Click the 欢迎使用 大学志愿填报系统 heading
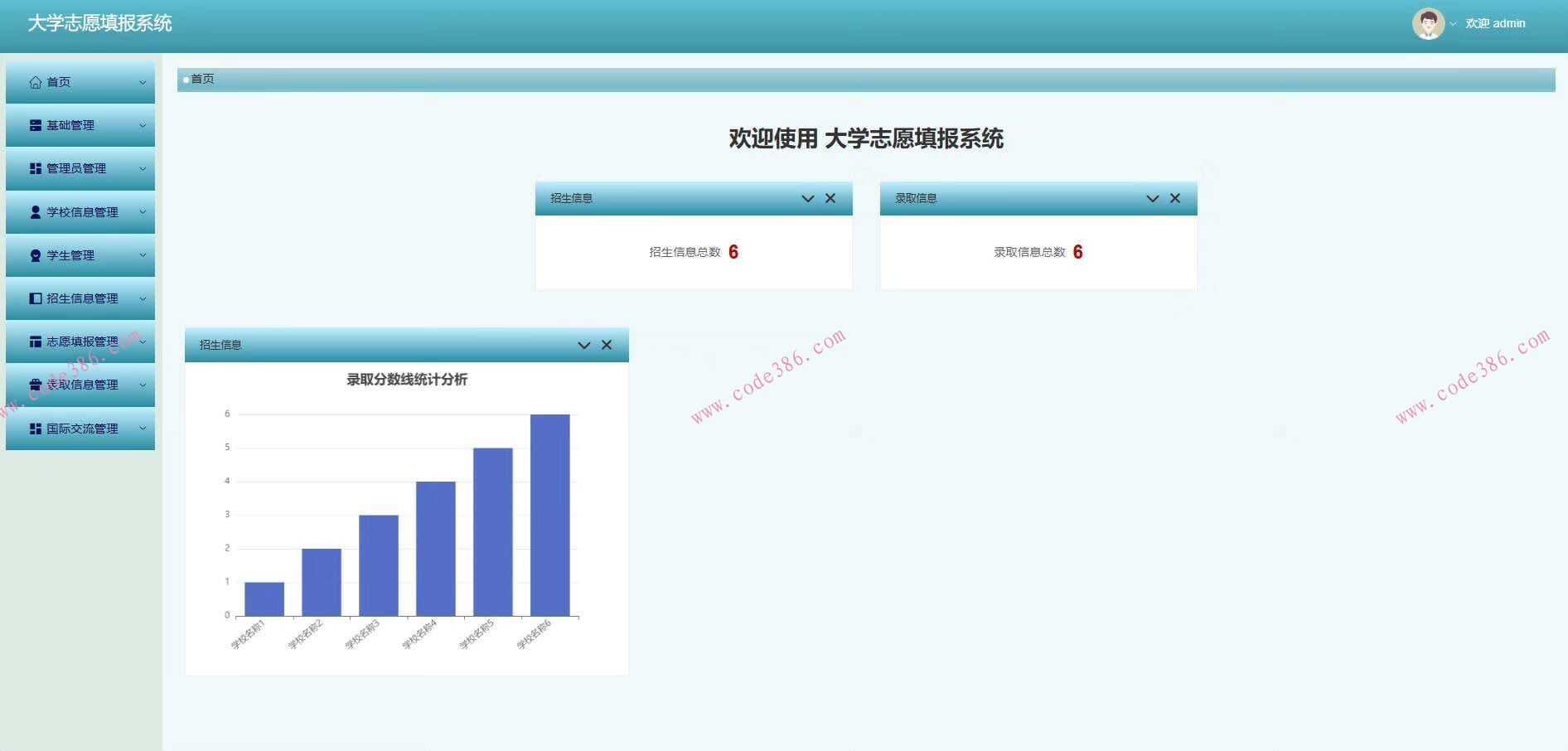This screenshot has height=751, width=1568. coord(866,138)
